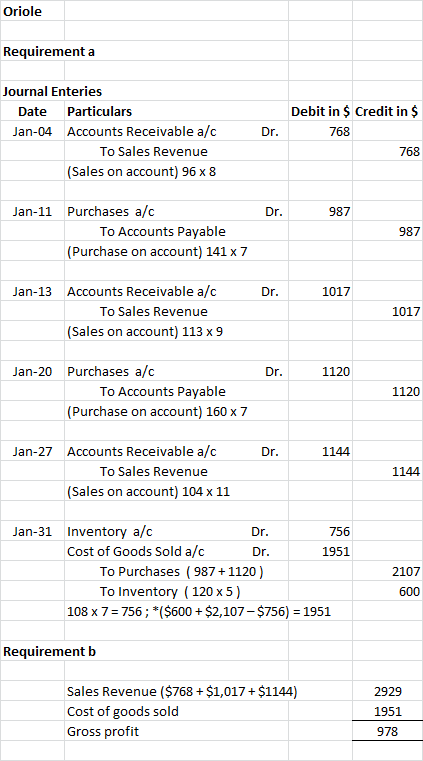Select debit value 1144 cell
Viewport: 423px width, 761px height.
(320, 451)
